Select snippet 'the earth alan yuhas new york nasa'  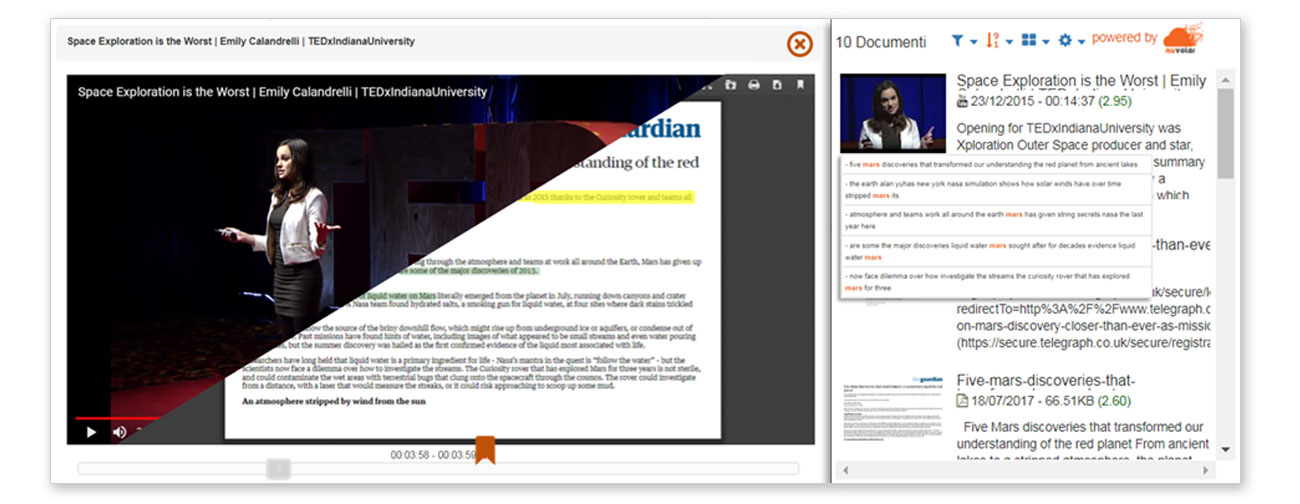[996, 190]
